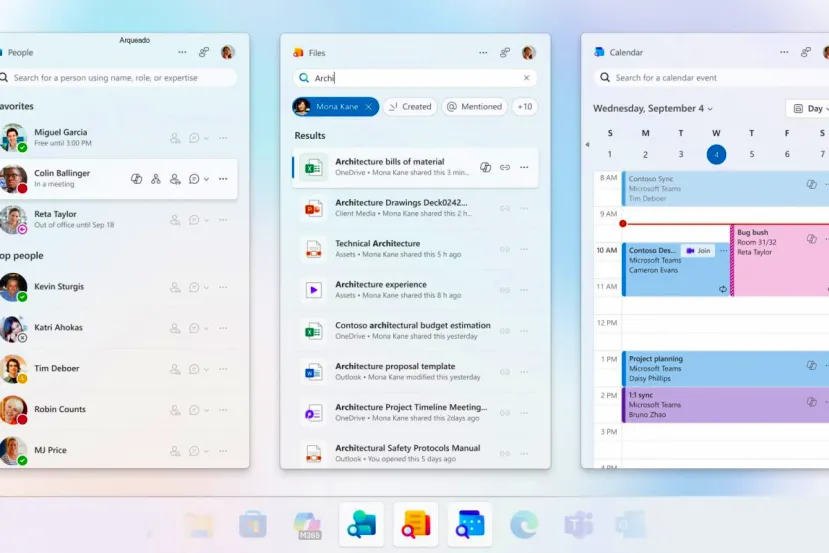Click the Calendar panel share icon
The height and width of the screenshot is (553, 829).
tap(806, 52)
